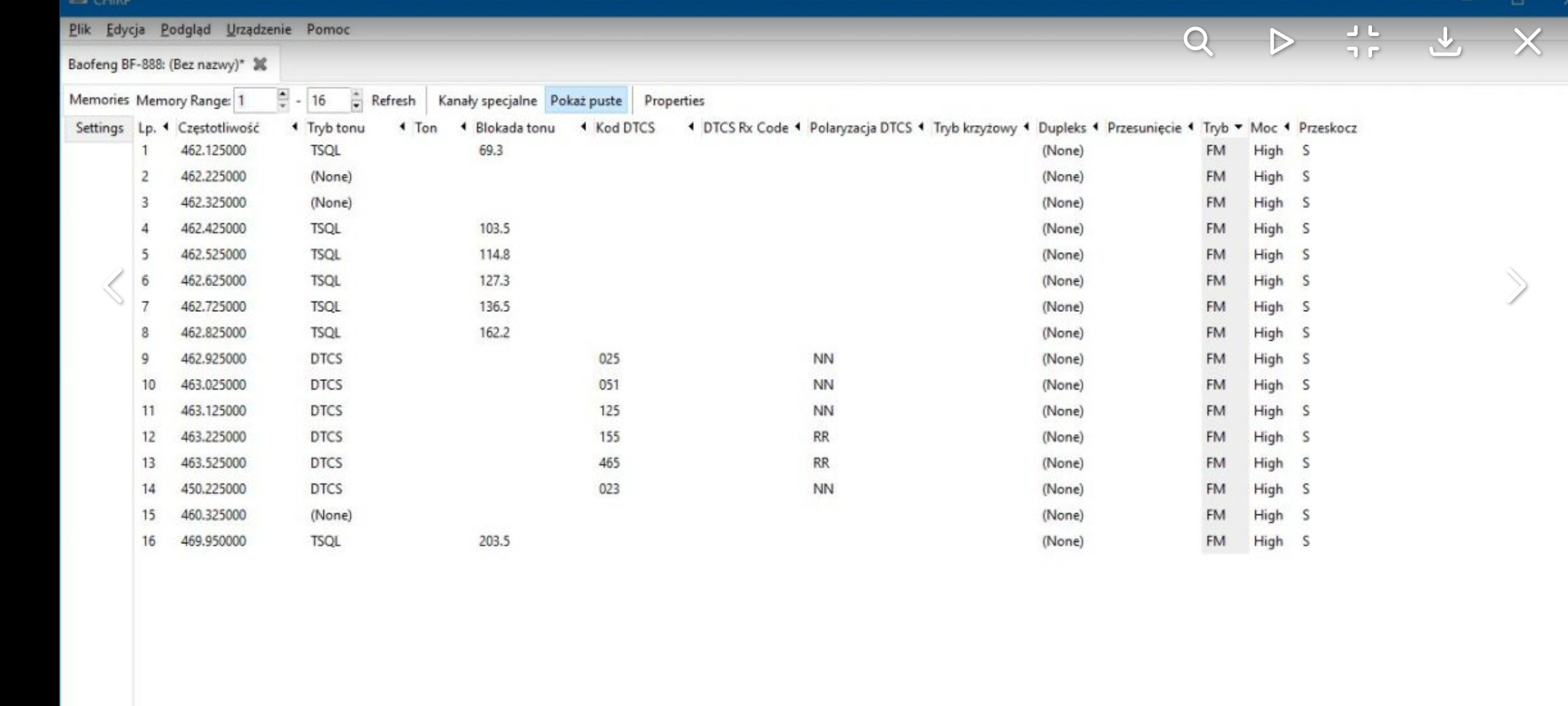1568x706 pixels.
Task: Click arrow next to Tryb tonu header
Action: [x=402, y=127]
